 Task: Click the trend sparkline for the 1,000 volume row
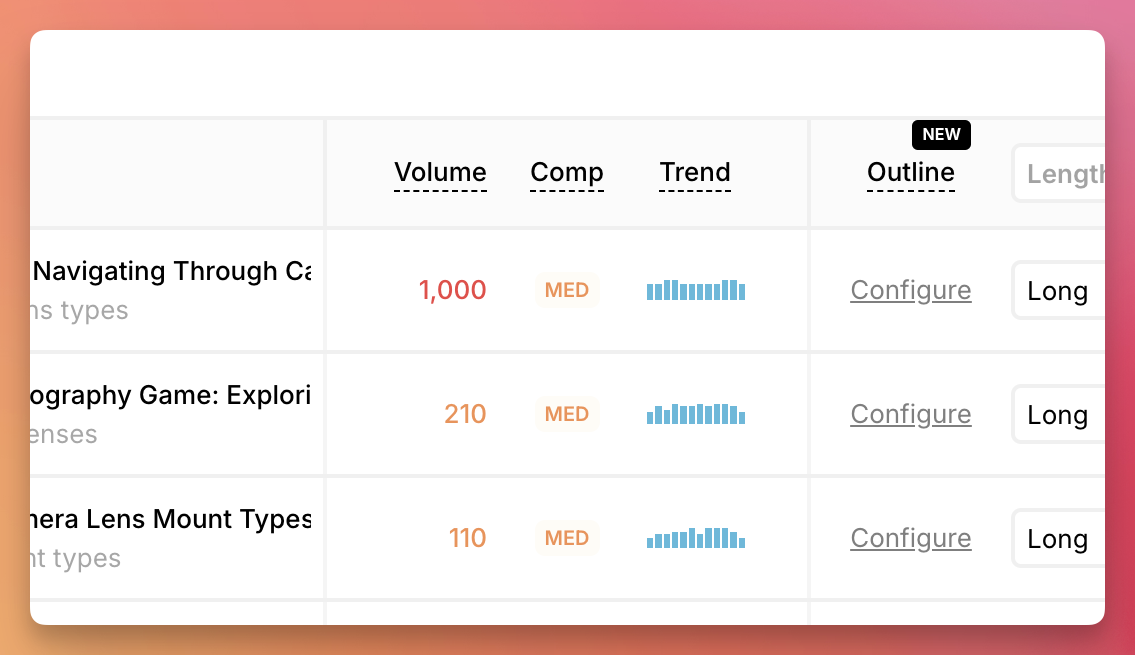tap(696, 290)
